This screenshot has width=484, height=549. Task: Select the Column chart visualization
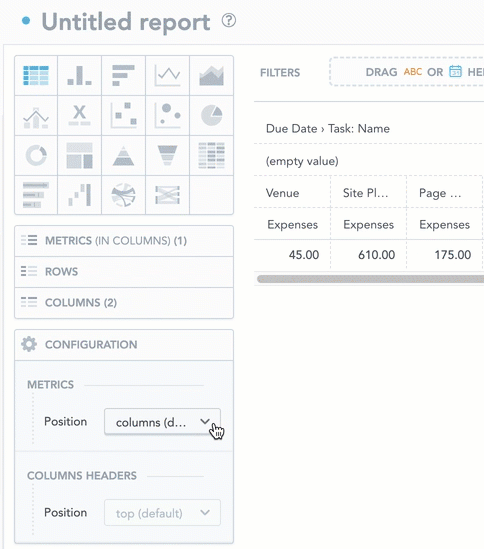coord(79,75)
